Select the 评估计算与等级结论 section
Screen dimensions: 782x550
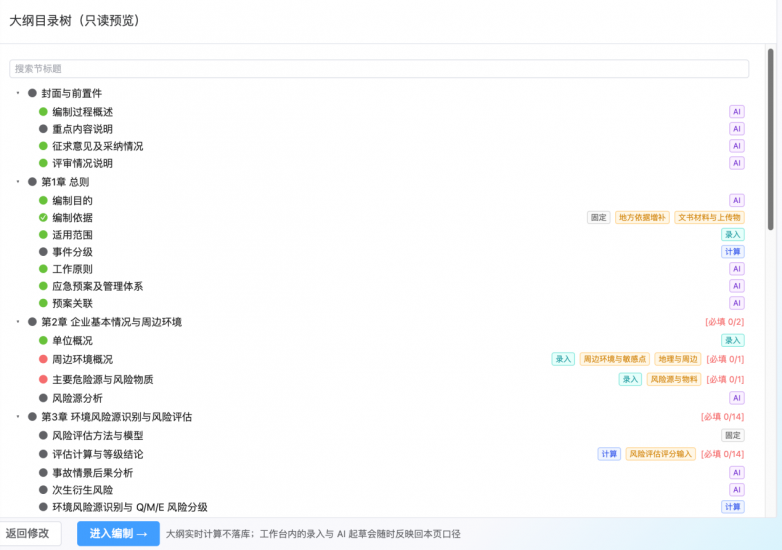pos(98,454)
